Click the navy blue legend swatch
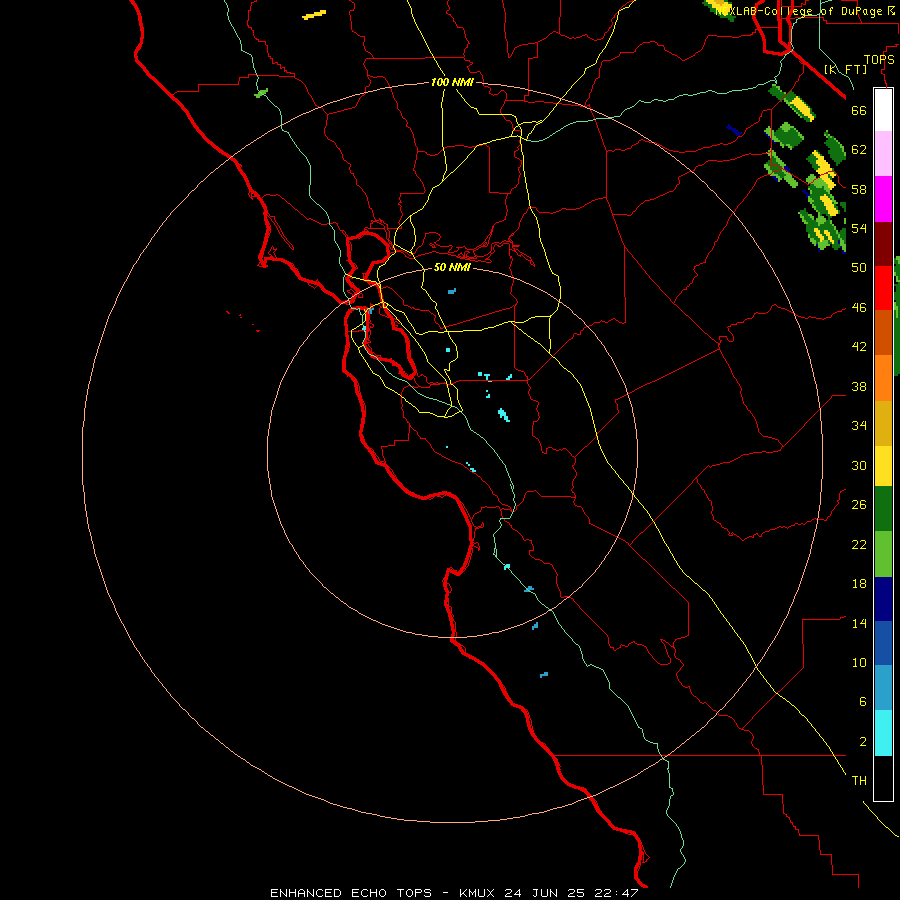The width and height of the screenshot is (900, 900). 883,599
